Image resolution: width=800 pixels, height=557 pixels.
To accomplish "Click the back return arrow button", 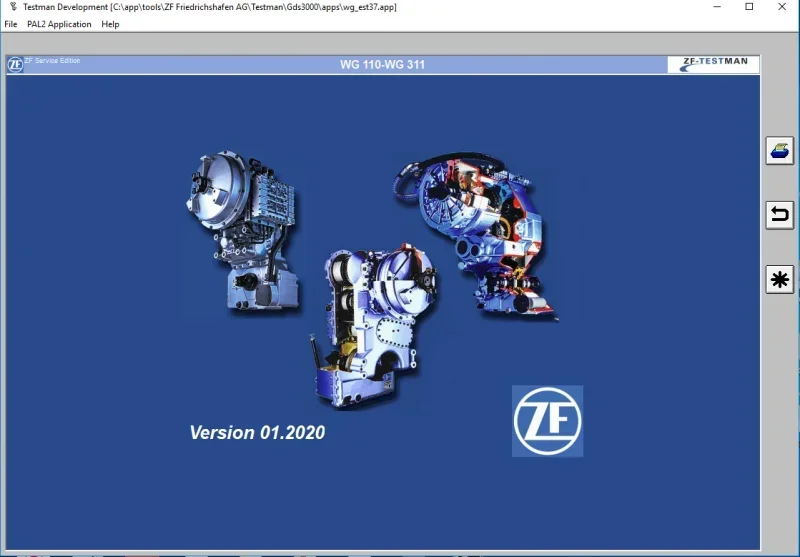I will 780,215.
